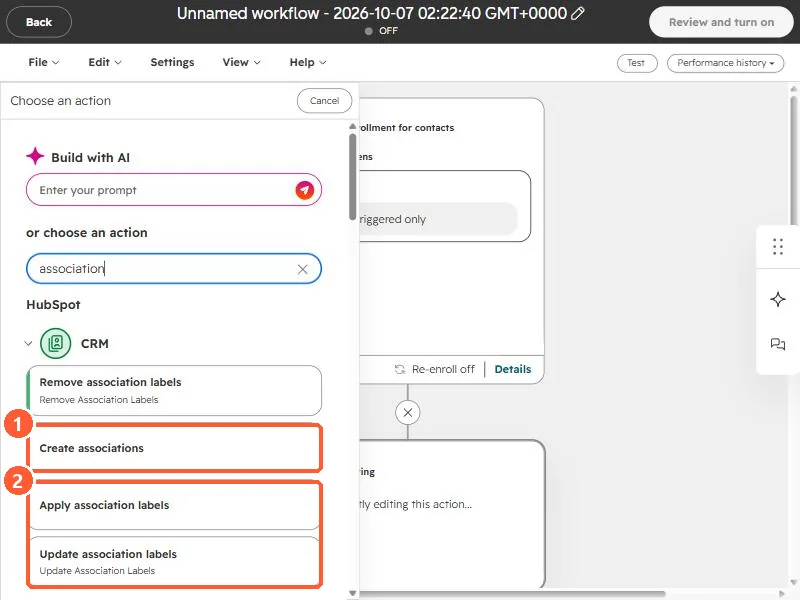Send the AI prompt with paper plane icon

point(305,190)
